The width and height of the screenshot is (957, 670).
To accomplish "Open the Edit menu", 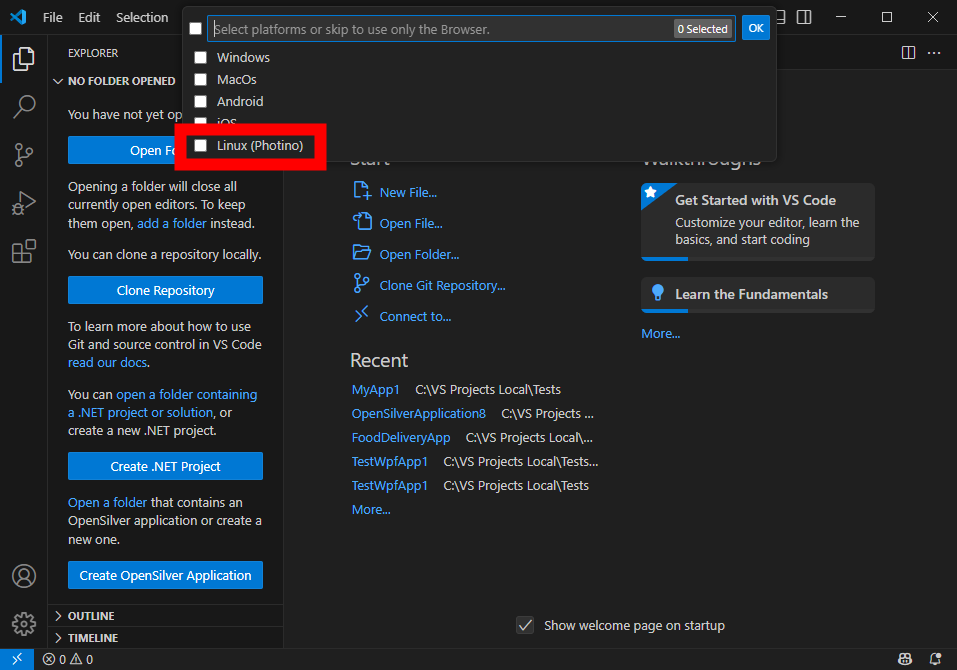I will tap(88, 17).
